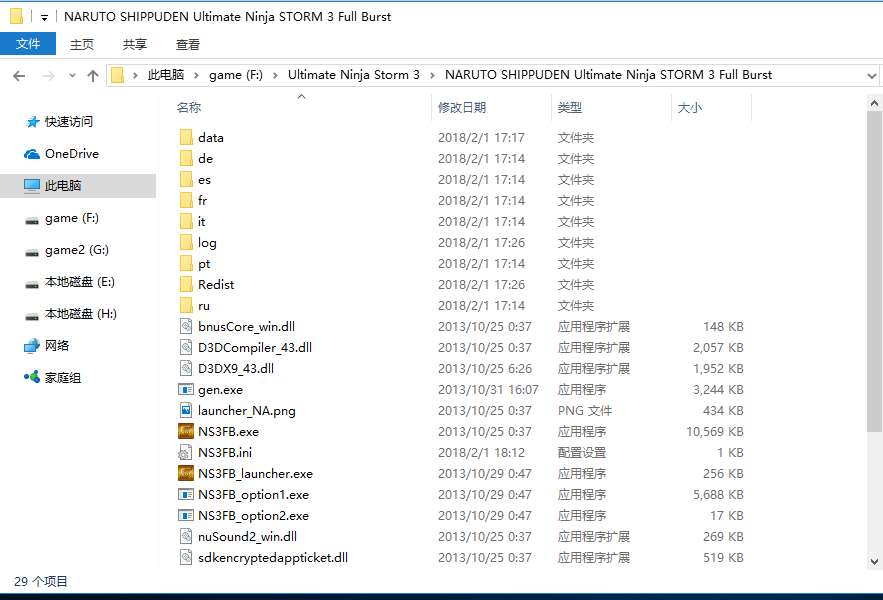The height and width of the screenshot is (600, 883).
Task: Go up one folder level
Action: [93, 75]
